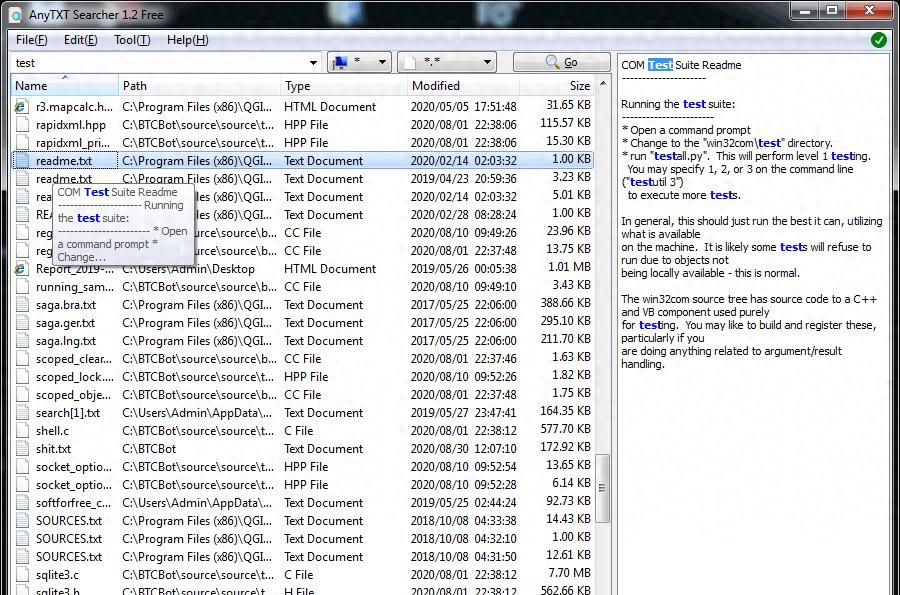Click the HTML file icon for r3.mapcalc.h...

coord(22,107)
